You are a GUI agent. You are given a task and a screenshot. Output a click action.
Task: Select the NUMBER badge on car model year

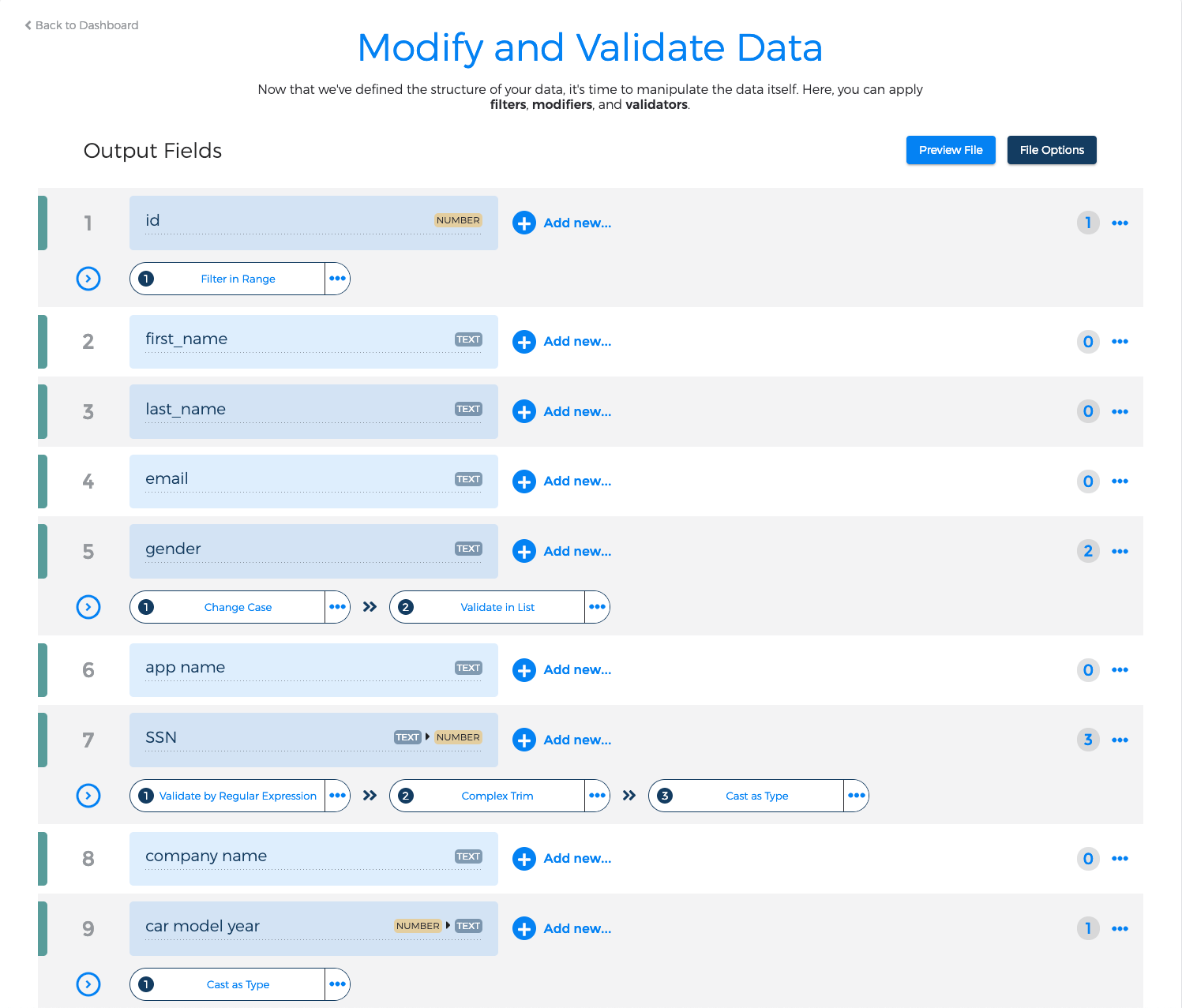(418, 925)
